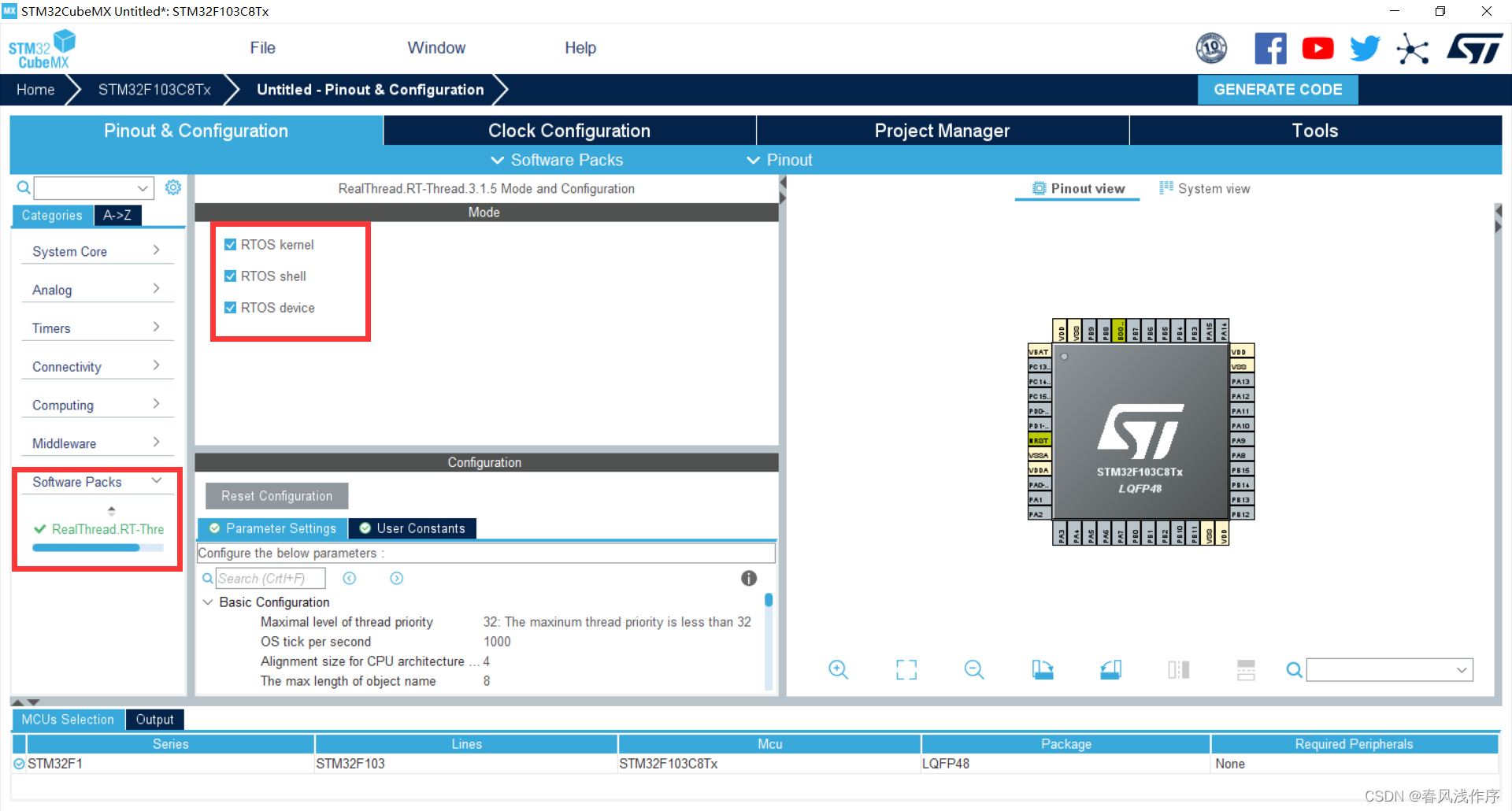Zoom in on the pinout view

tap(838, 670)
